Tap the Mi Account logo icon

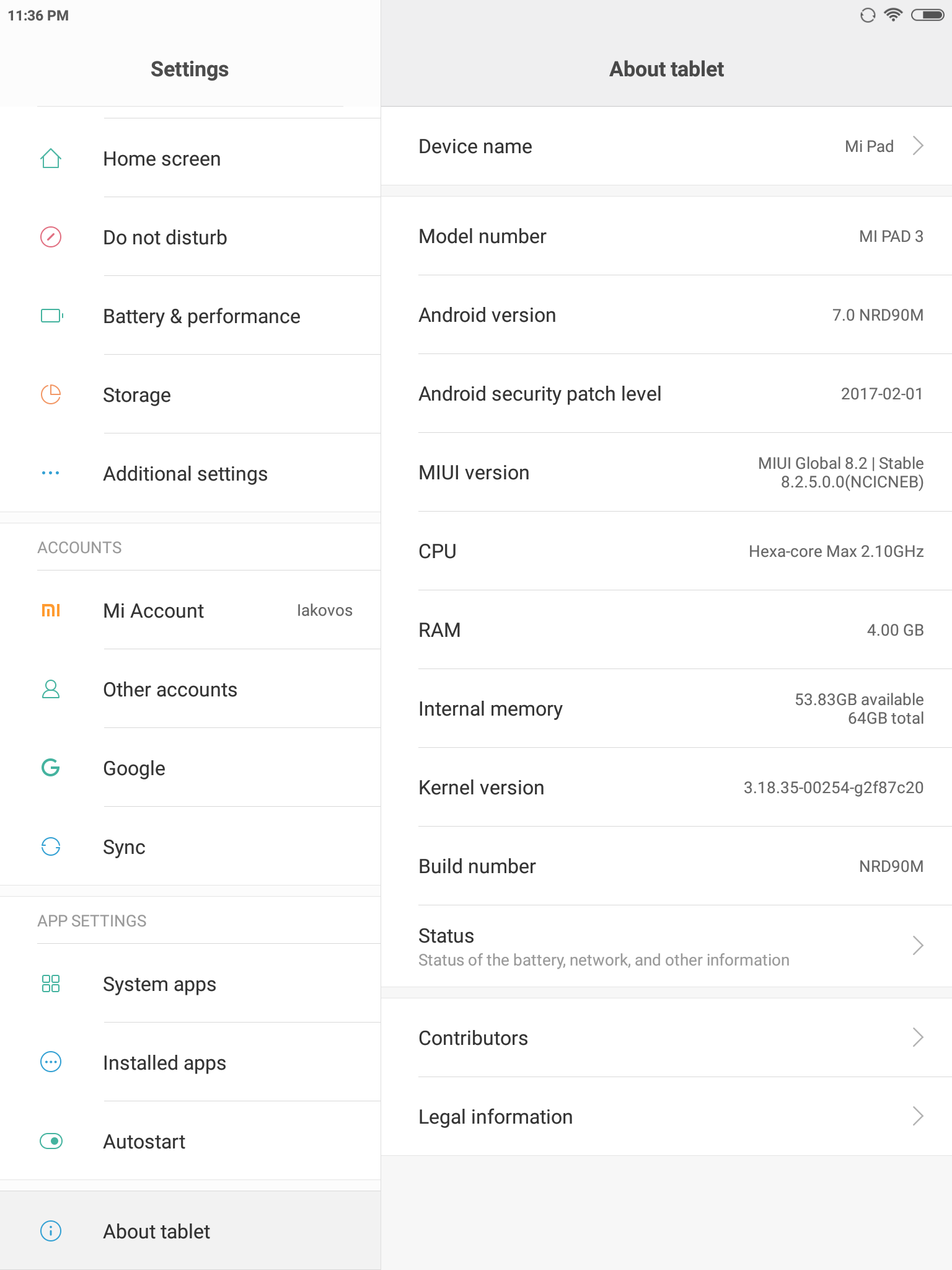[51, 611]
